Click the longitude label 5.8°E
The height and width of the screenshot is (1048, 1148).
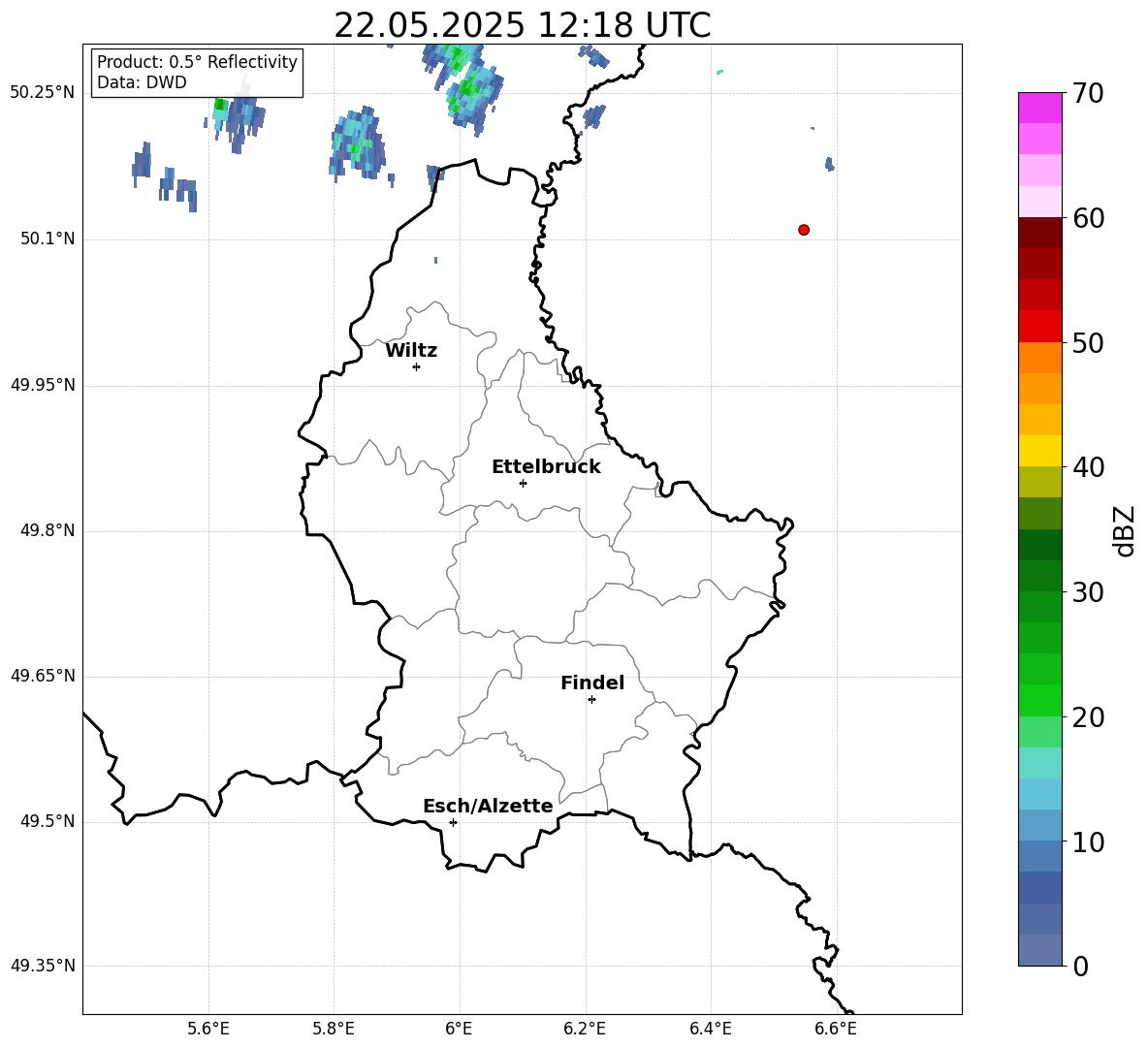pyautogui.click(x=334, y=1030)
